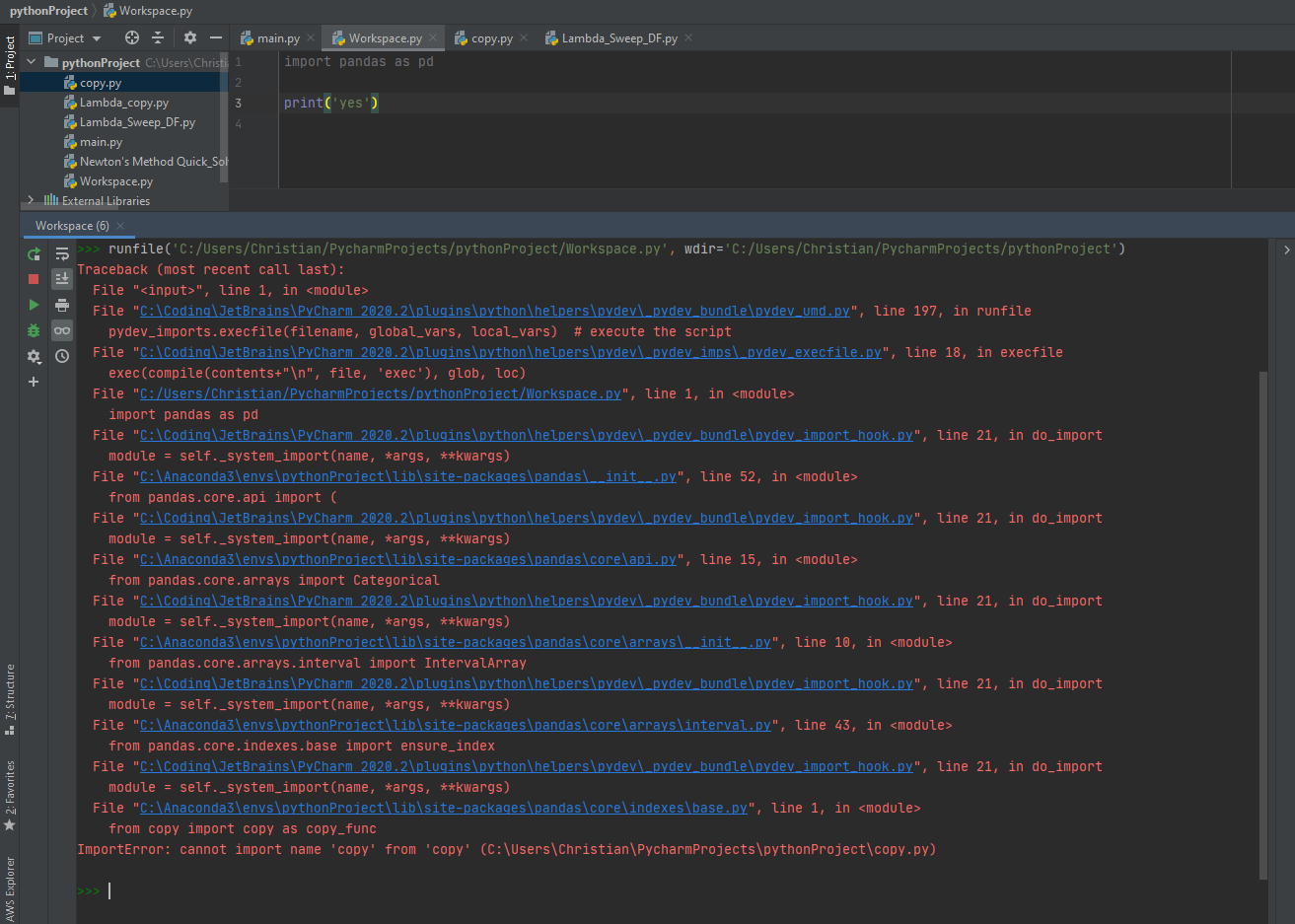Open console command history clock icon
Viewport: 1295px width, 924px height.
point(62,356)
